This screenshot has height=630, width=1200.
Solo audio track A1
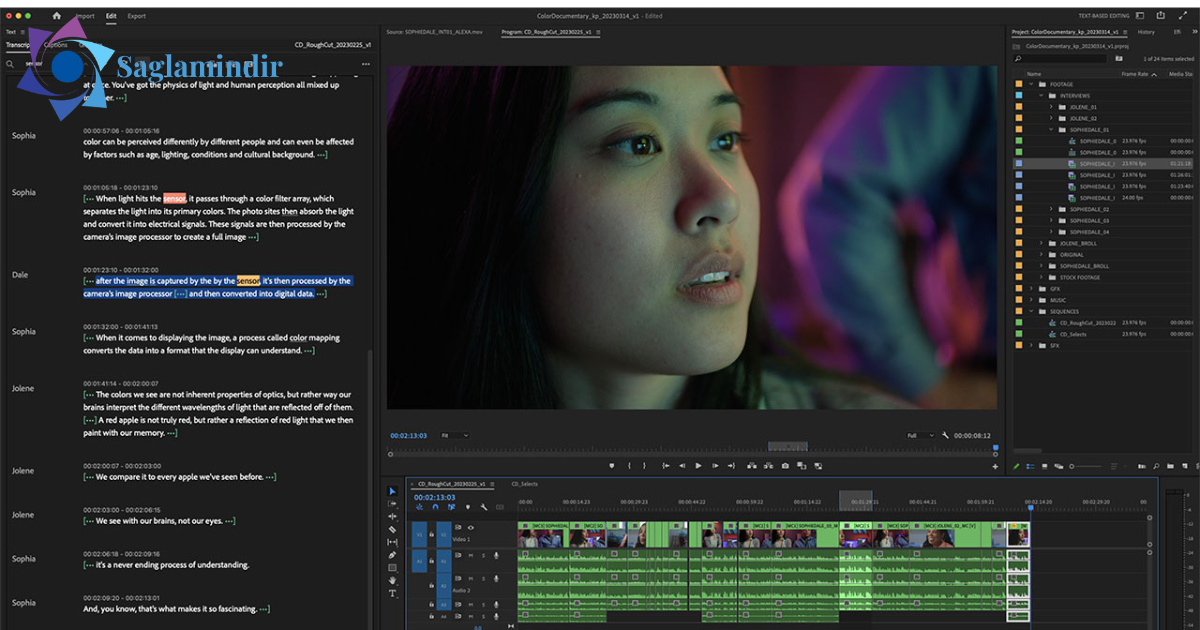(x=483, y=556)
